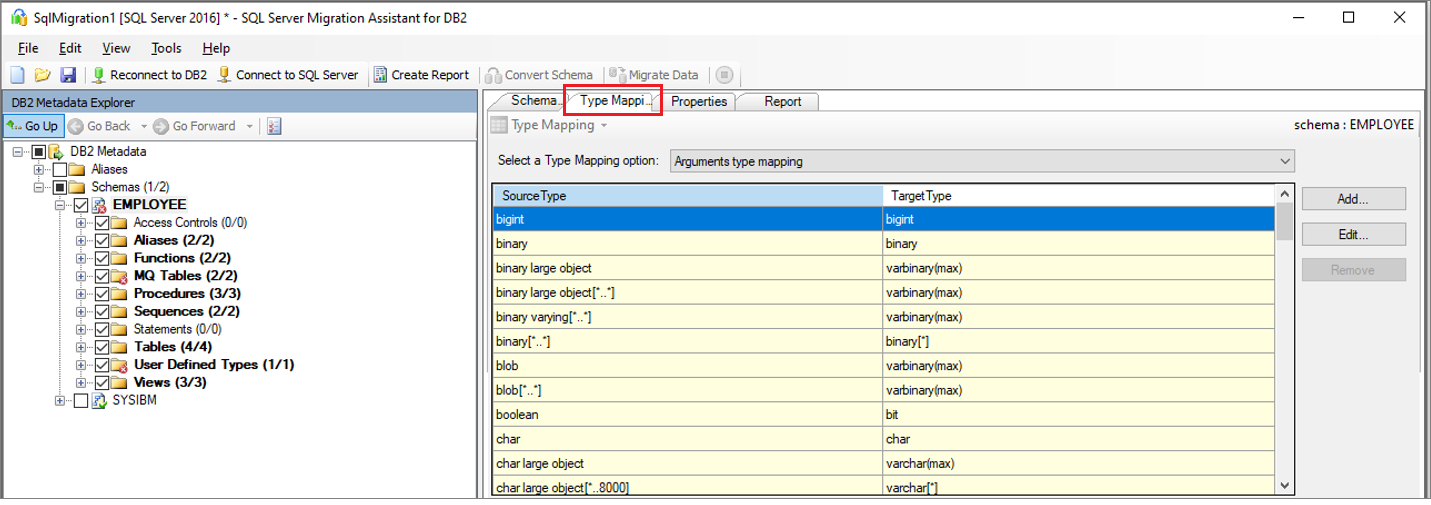Click the Open Project folder icon
This screenshot has height=505, width=1431.
pyautogui.click(x=42, y=75)
